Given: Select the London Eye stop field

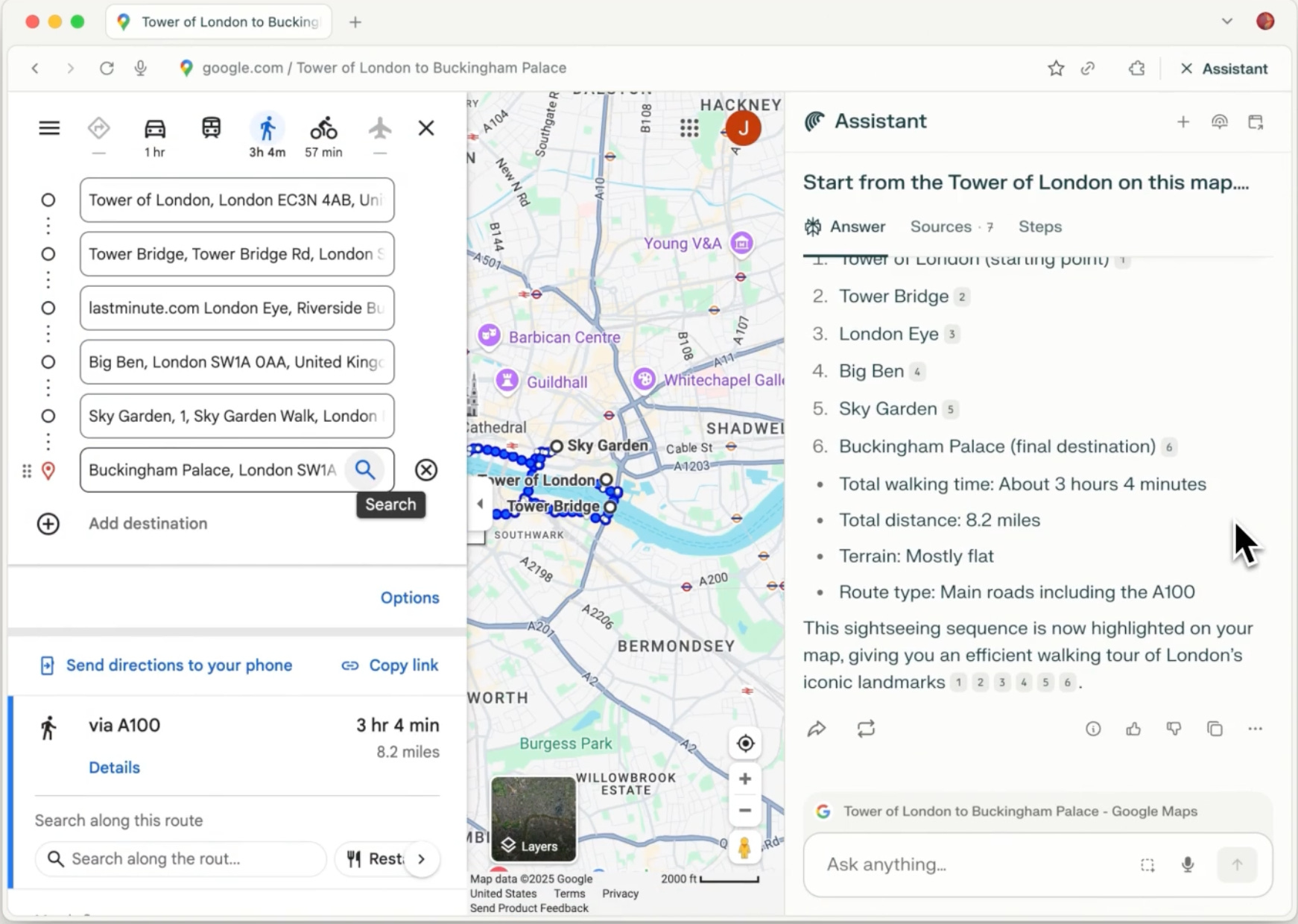Looking at the screenshot, I should click(x=237, y=308).
